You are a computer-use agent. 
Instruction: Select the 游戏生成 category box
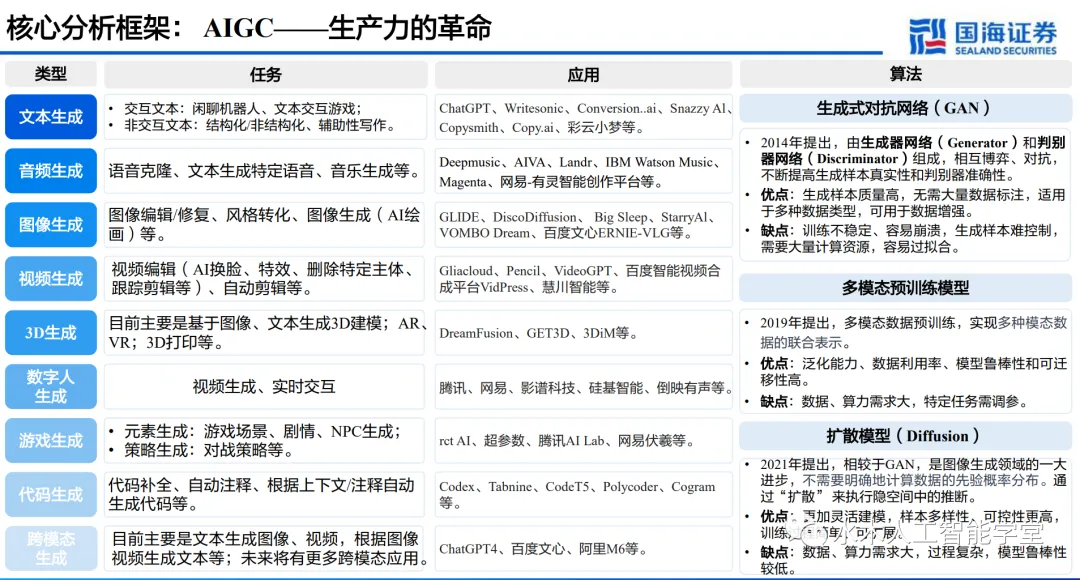(x=51, y=440)
